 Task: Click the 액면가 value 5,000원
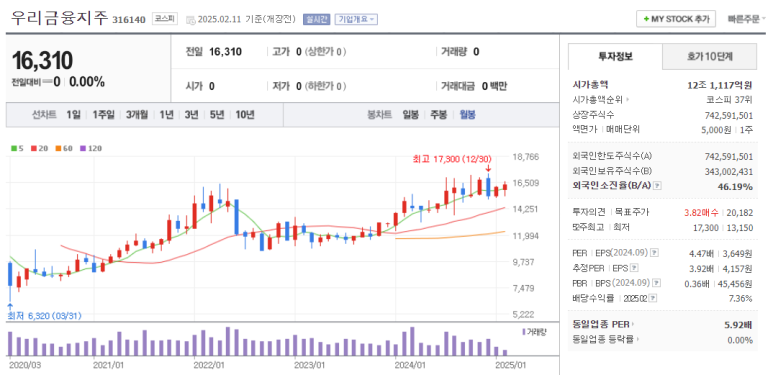(716, 129)
